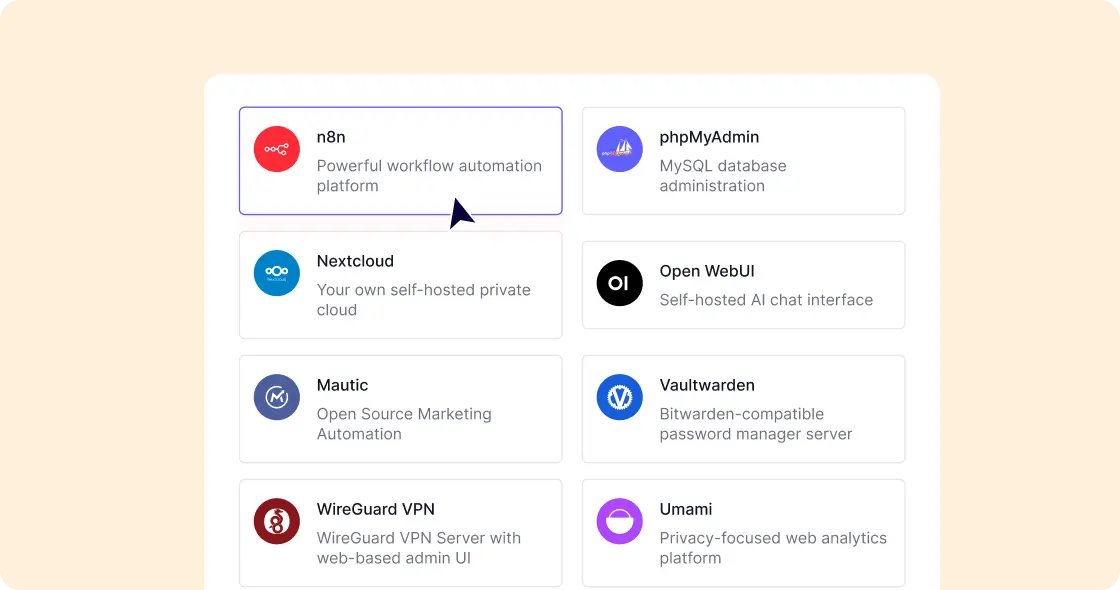Open the Umami analytics app card
Image resolution: width=1120 pixels, height=590 pixels.
(743, 532)
